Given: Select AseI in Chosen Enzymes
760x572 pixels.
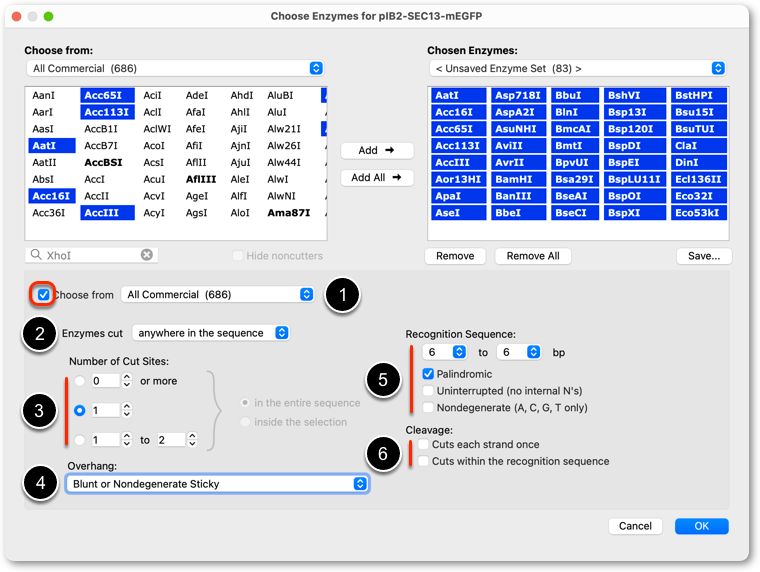Looking at the screenshot, I should [459, 213].
